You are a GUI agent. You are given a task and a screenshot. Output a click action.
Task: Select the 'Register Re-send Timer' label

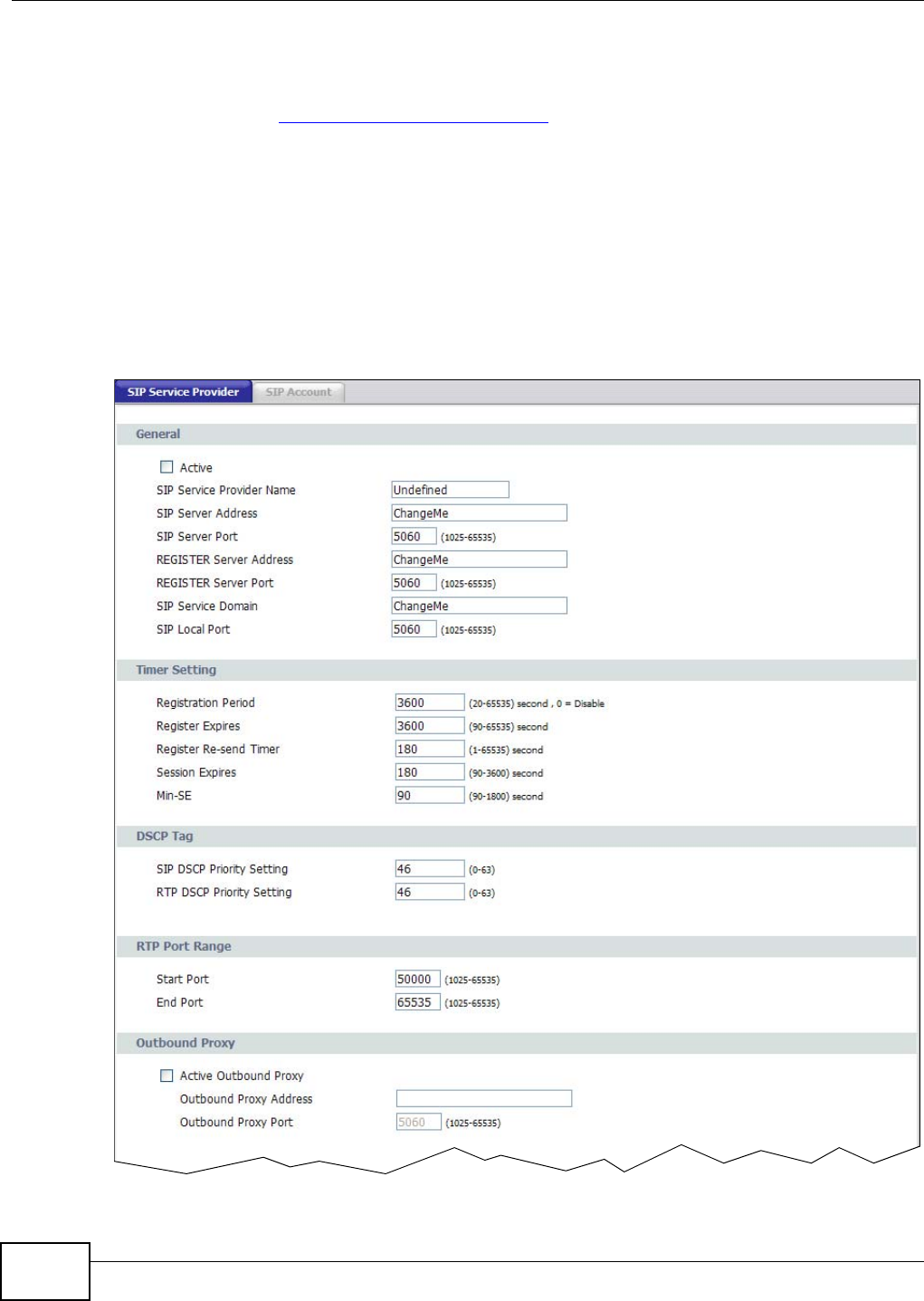tap(218, 749)
